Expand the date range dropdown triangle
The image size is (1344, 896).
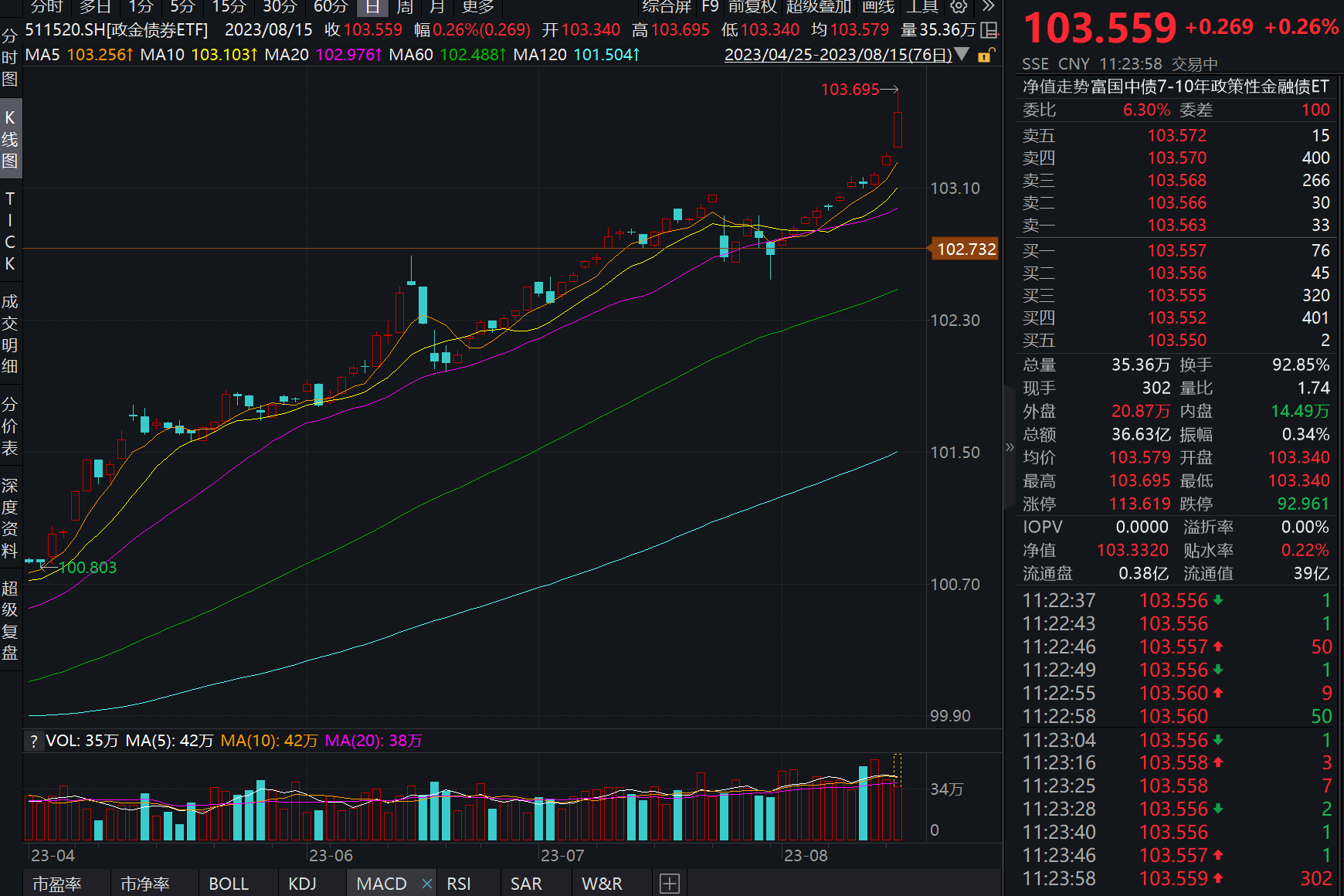(962, 54)
